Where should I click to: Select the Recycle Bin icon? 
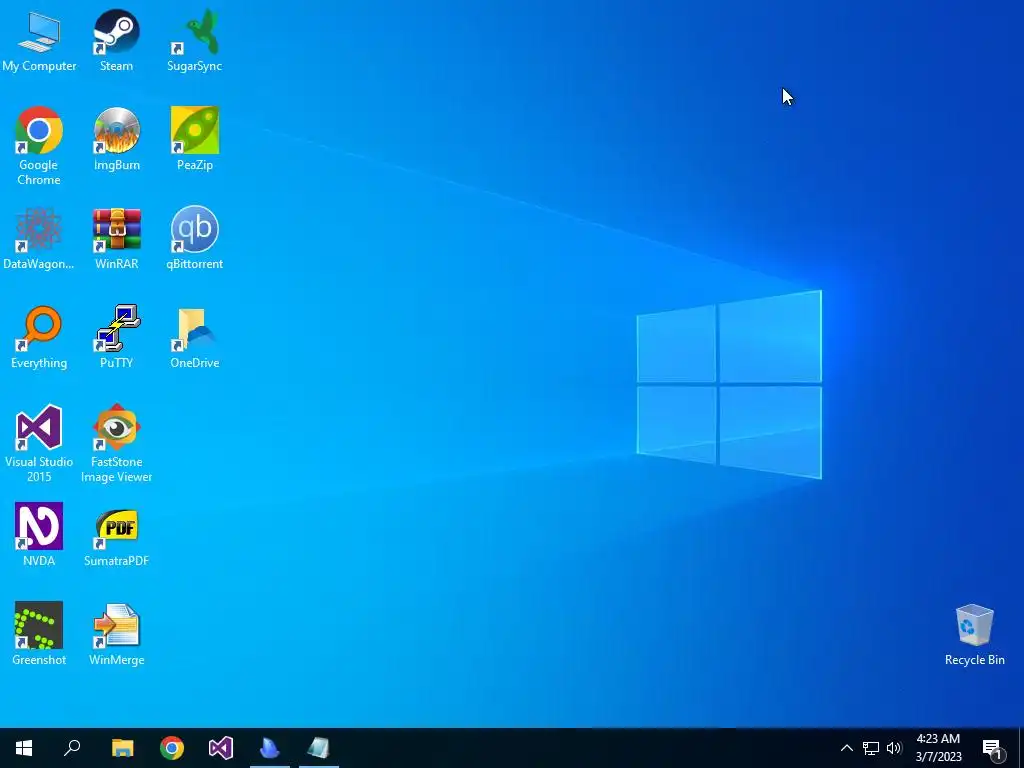(974, 635)
